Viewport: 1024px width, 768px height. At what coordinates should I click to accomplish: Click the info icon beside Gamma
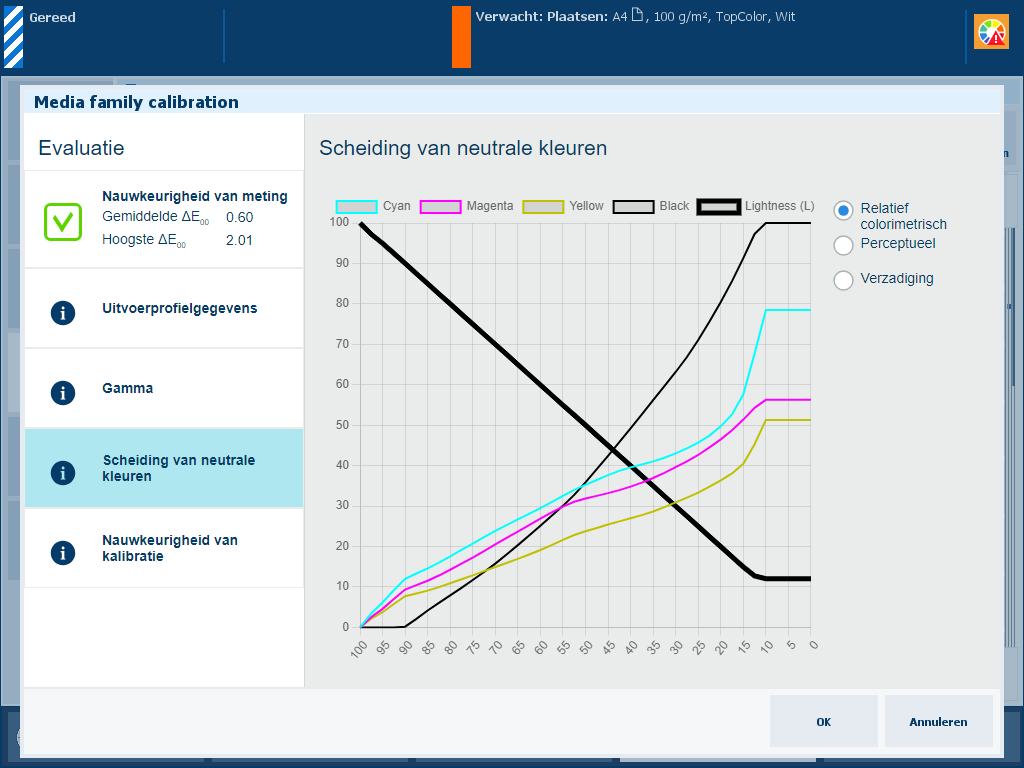point(63,392)
